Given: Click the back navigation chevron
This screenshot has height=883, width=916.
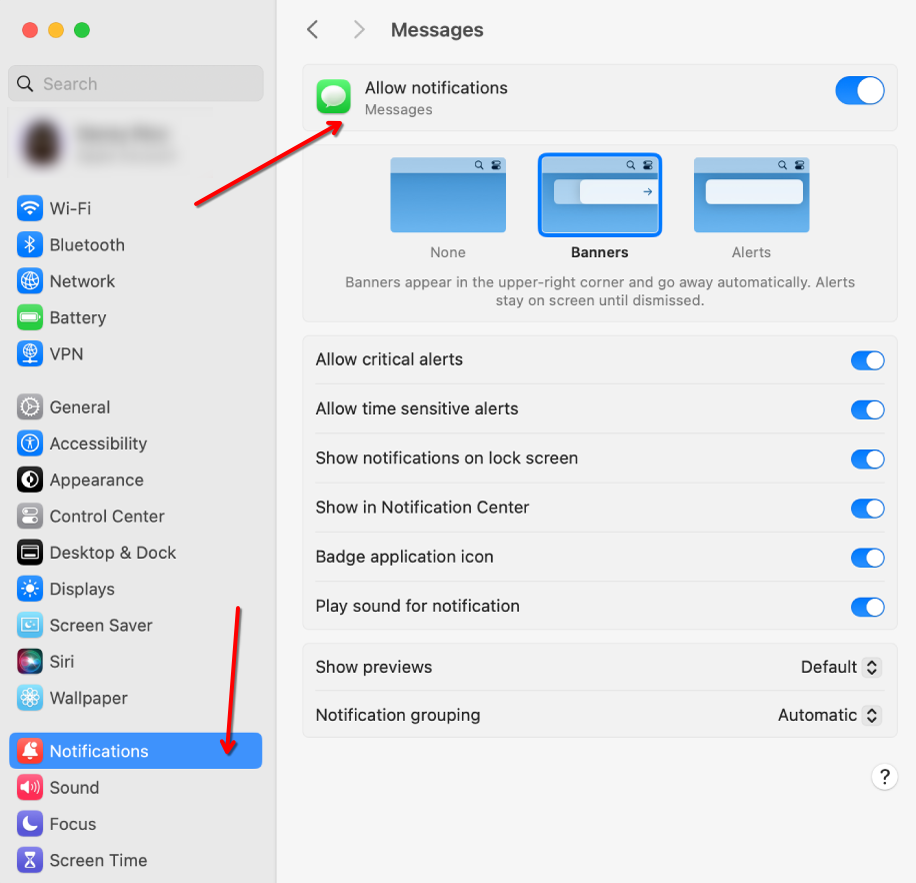Looking at the screenshot, I should click(x=313, y=30).
